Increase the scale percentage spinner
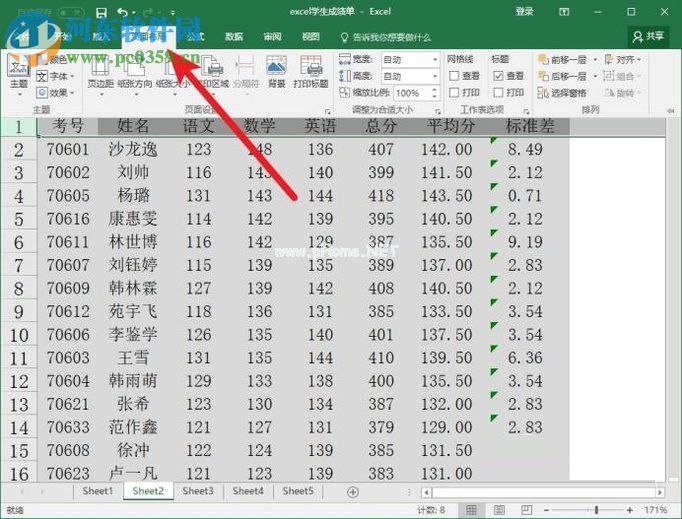 click(434, 89)
